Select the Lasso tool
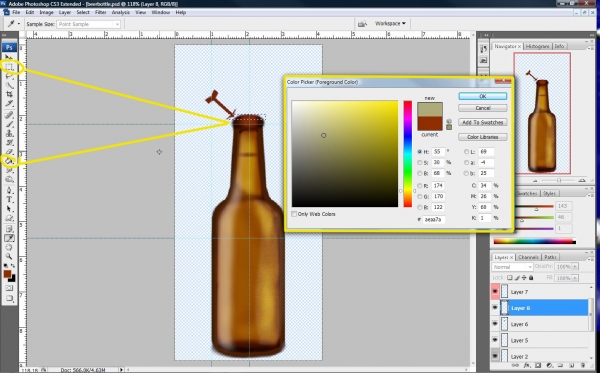This screenshot has width=600, height=373. [x=9, y=76]
